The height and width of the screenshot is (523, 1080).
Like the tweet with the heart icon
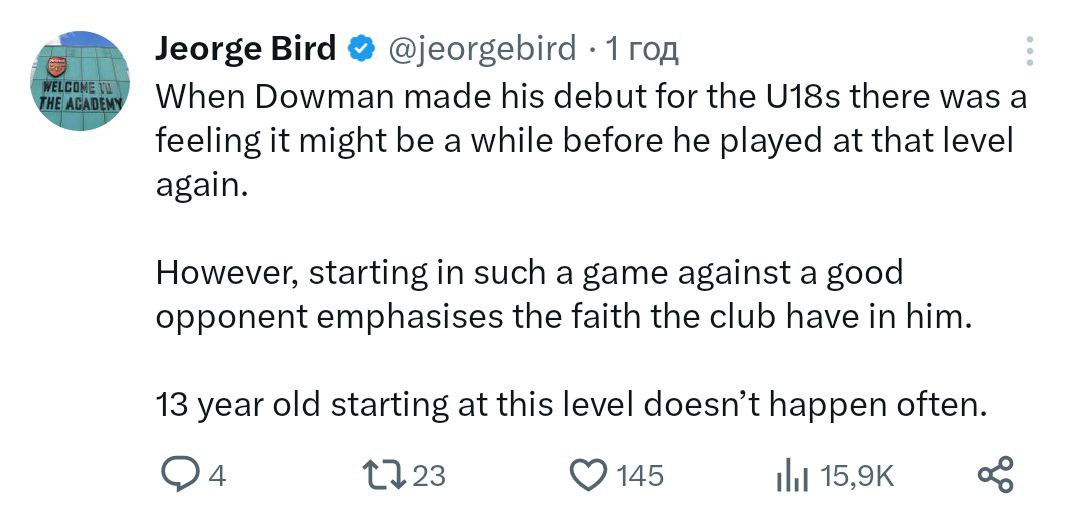click(x=588, y=475)
